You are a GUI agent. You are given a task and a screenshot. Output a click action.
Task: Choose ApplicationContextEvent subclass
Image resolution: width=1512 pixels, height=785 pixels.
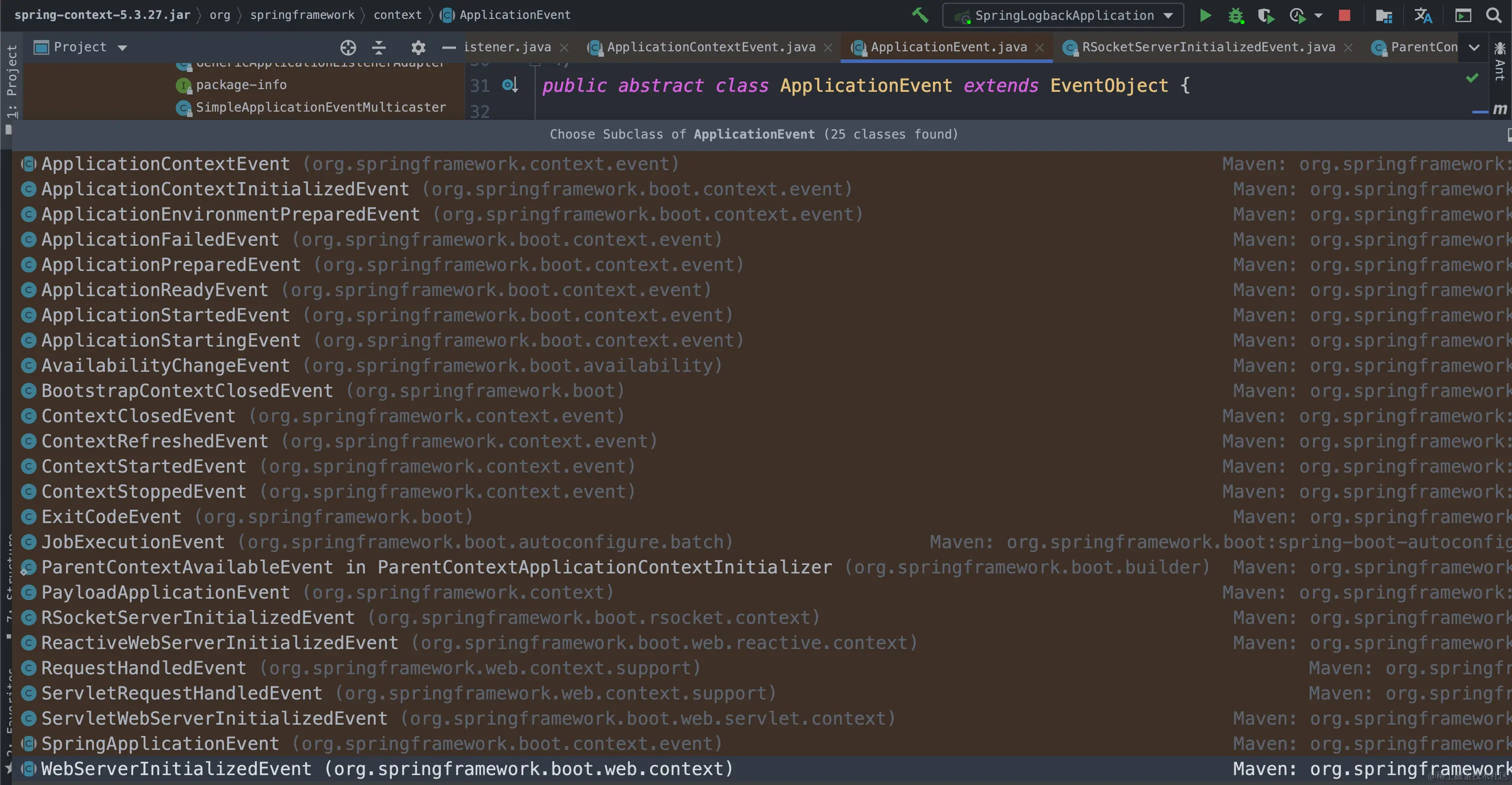(761, 164)
